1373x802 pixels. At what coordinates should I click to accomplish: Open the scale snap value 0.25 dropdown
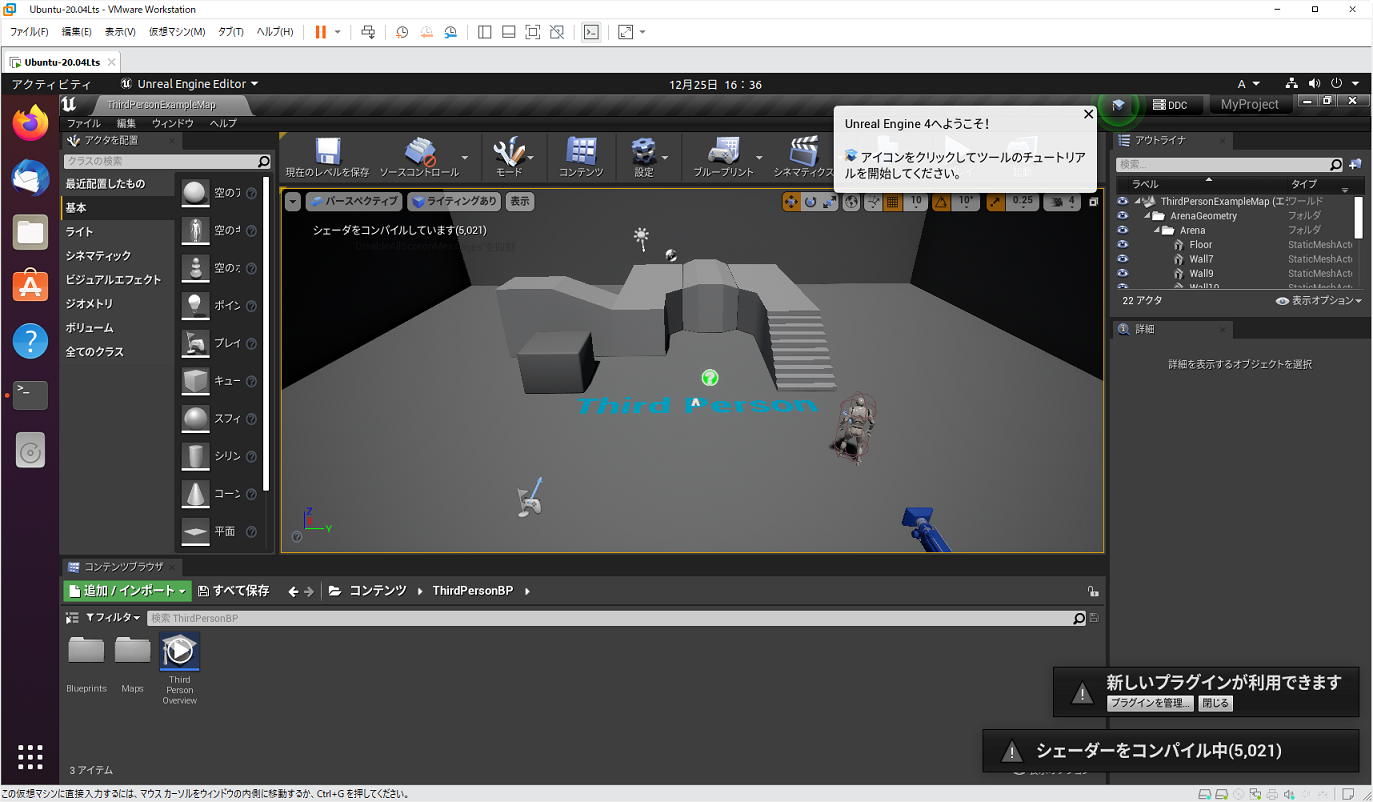pos(1022,202)
